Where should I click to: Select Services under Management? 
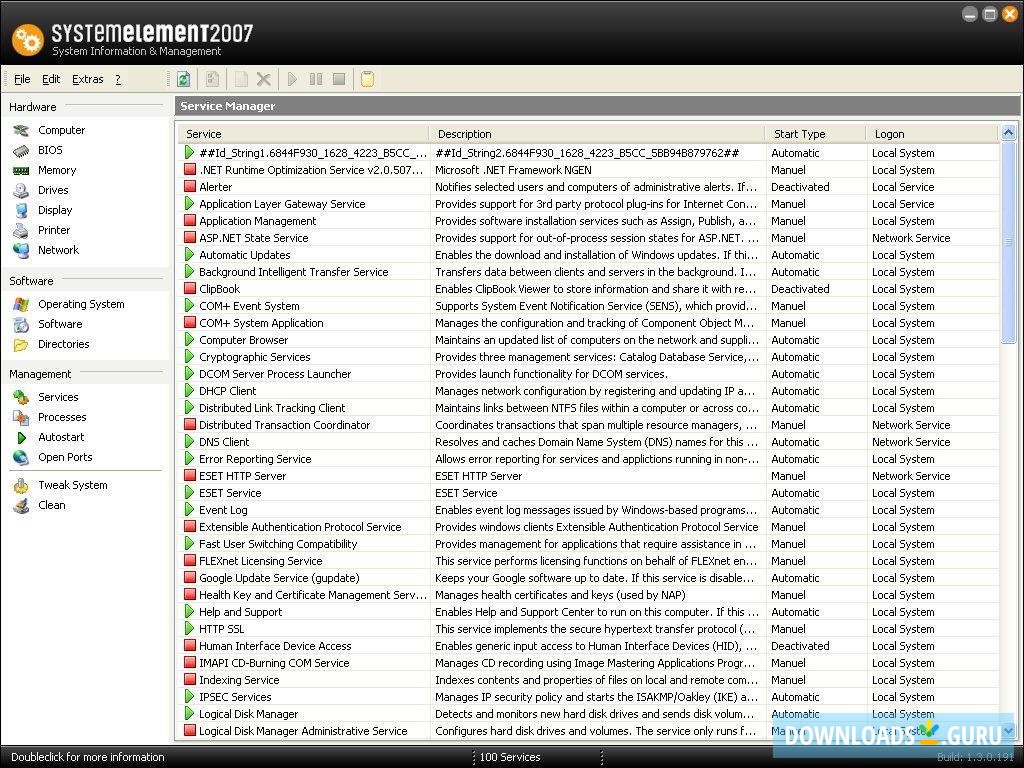pos(58,397)
